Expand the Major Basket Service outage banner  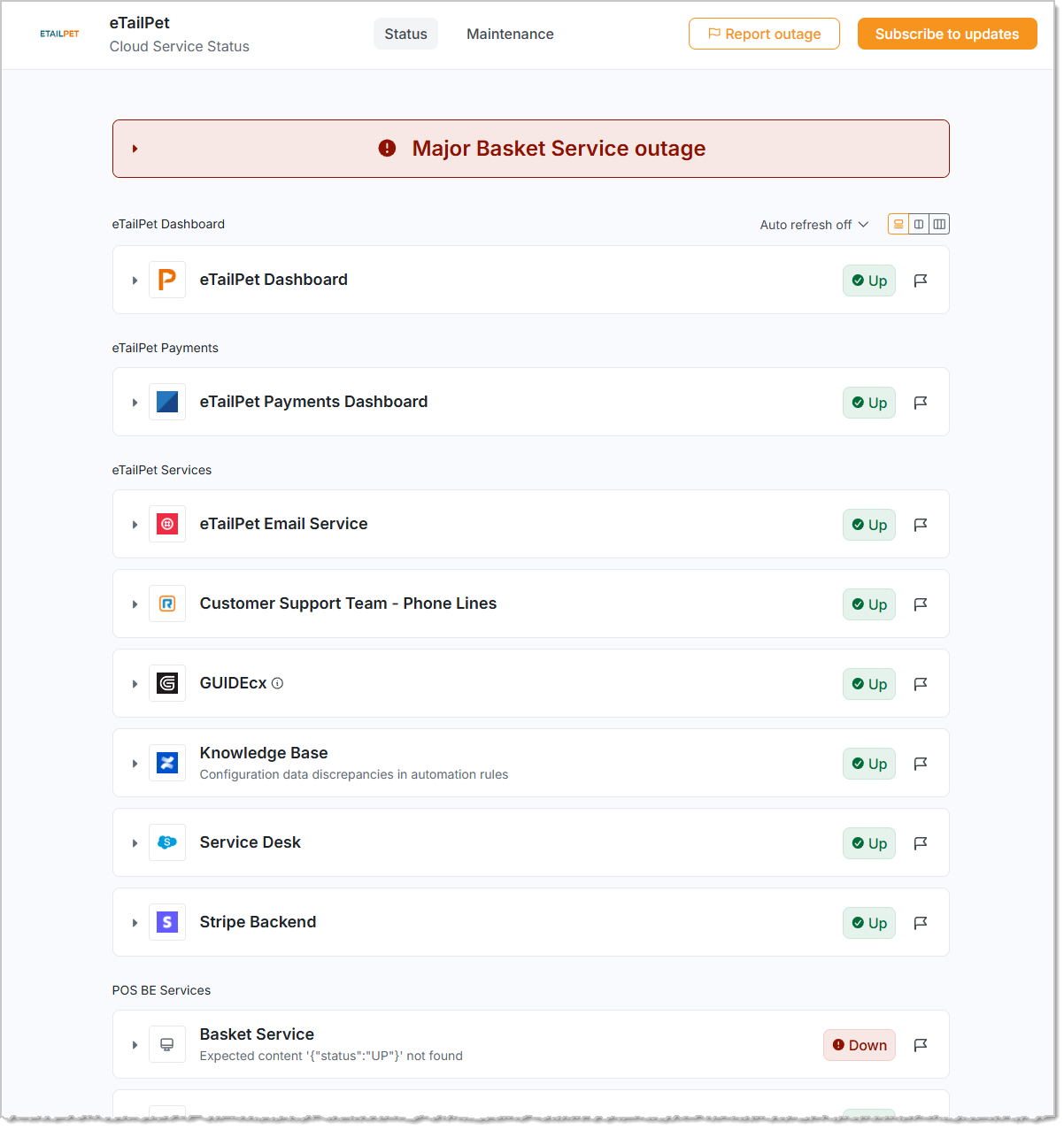[x=135, y=149]
